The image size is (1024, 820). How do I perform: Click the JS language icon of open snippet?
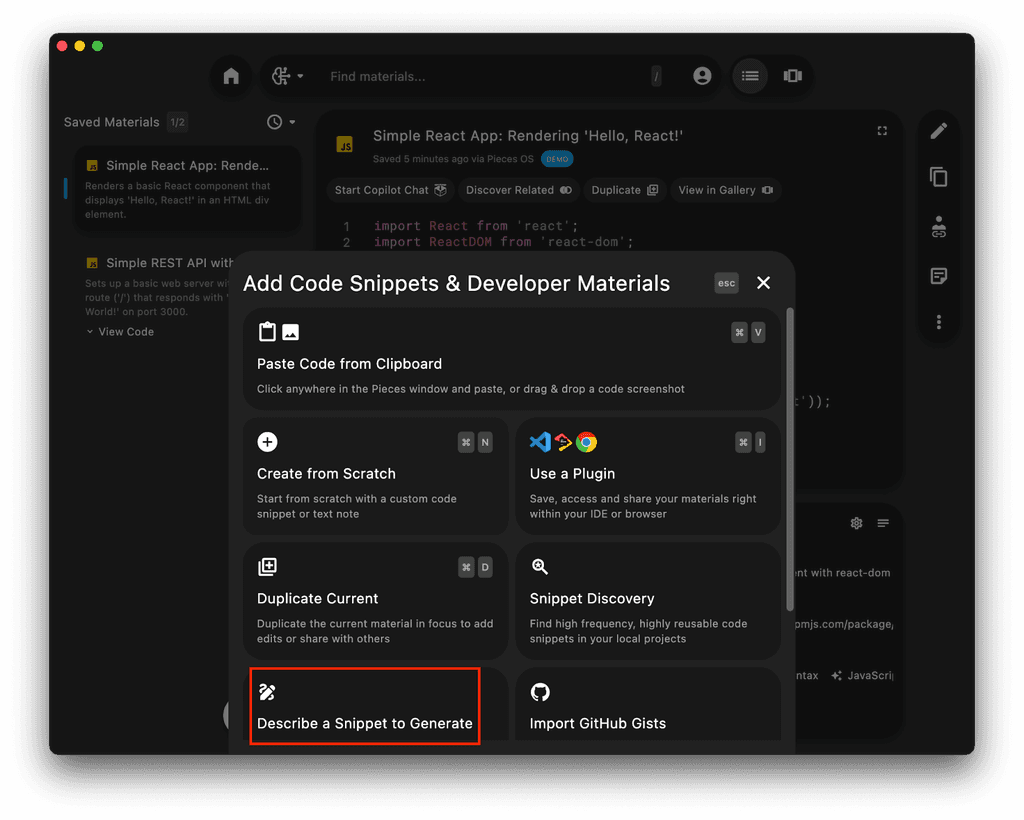(x=344, y=144)
